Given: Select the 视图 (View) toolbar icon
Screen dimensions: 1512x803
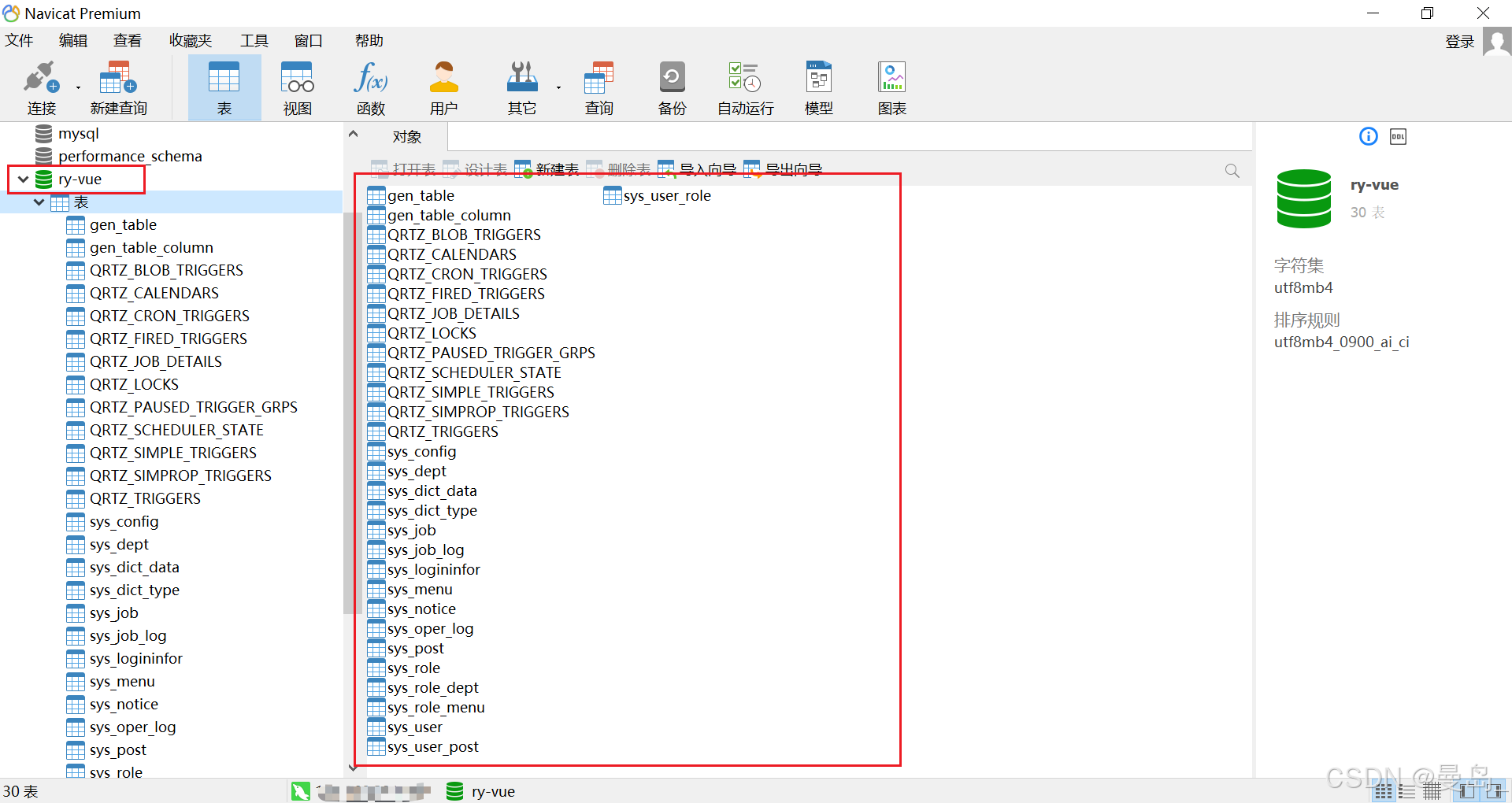Looking at the screenshot, I should 297,87.
